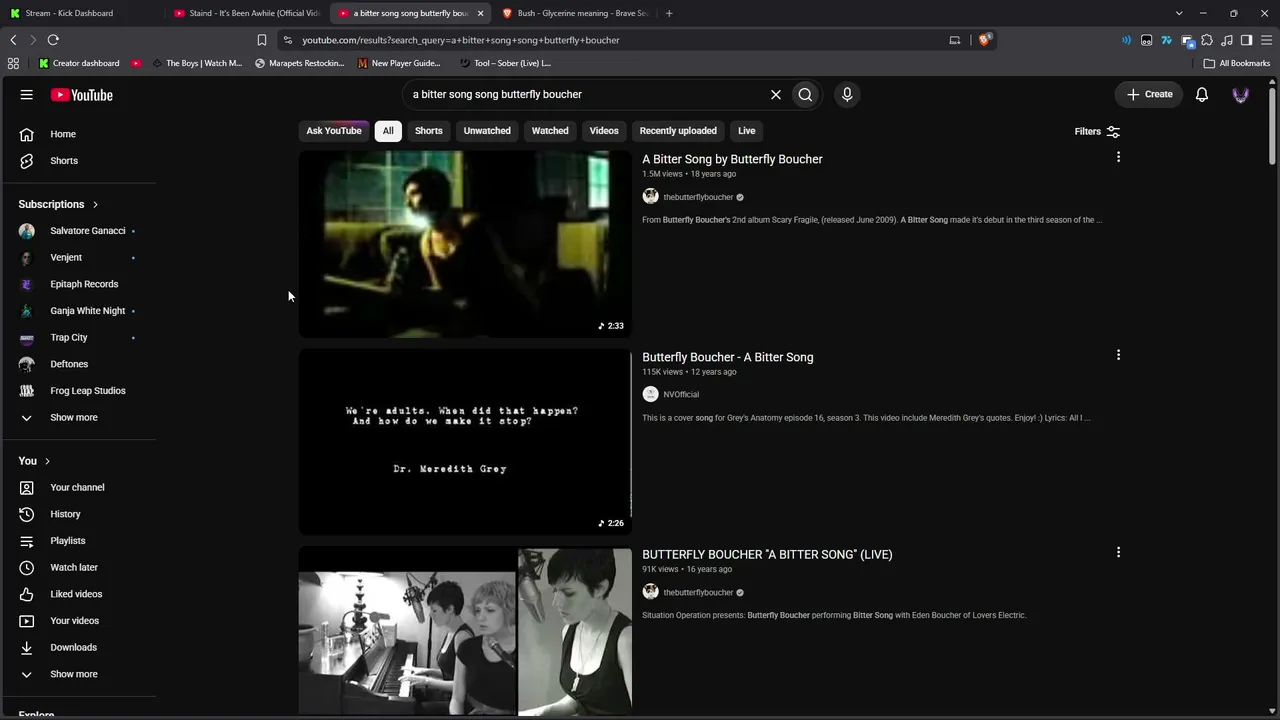Viewport: 1280px width, 720px height.
Task: Open the All Bookmarks folder
Action: pos(1237,63)
